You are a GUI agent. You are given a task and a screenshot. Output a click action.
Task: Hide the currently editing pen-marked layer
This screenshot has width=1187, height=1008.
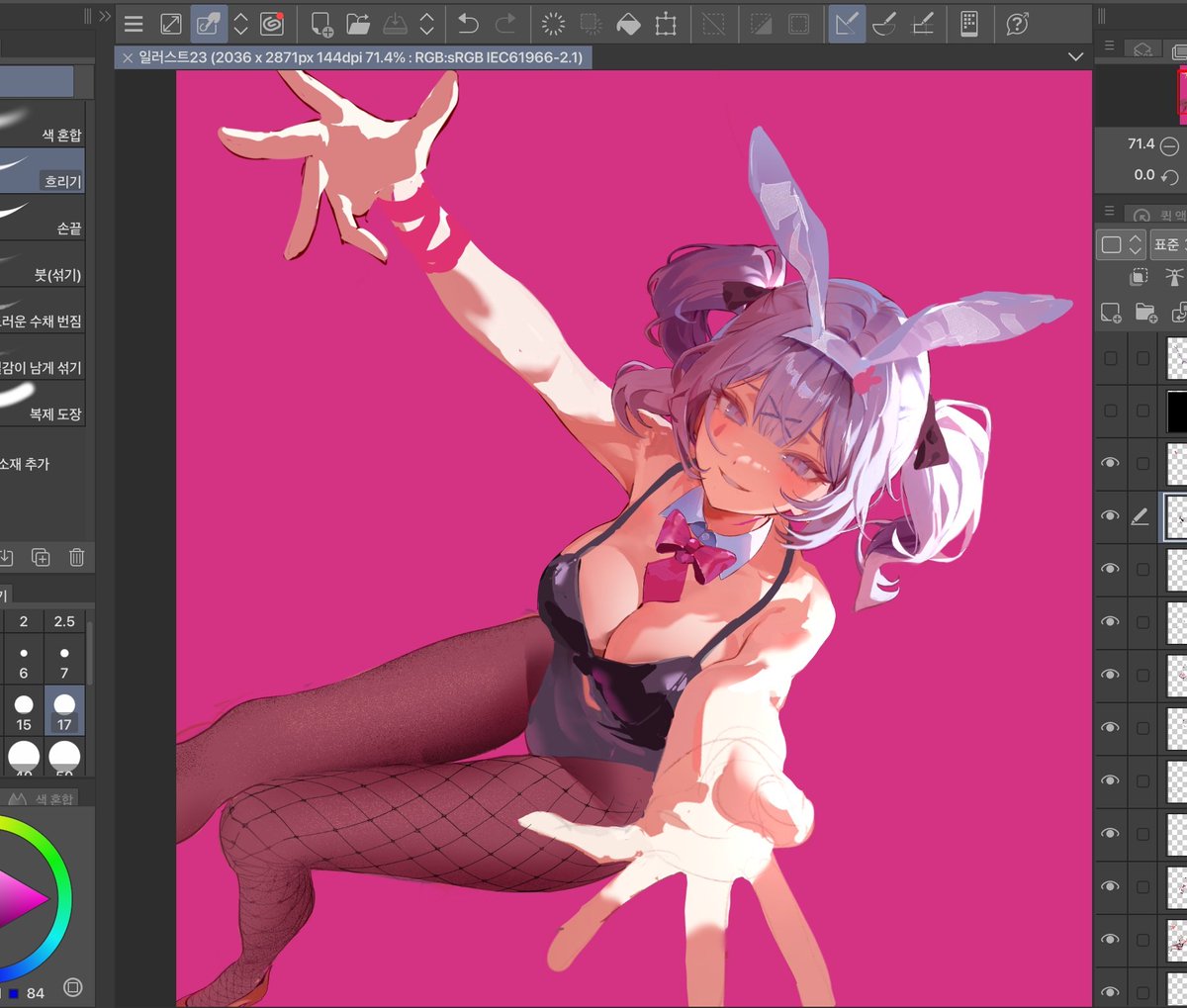pos(1110,515)
